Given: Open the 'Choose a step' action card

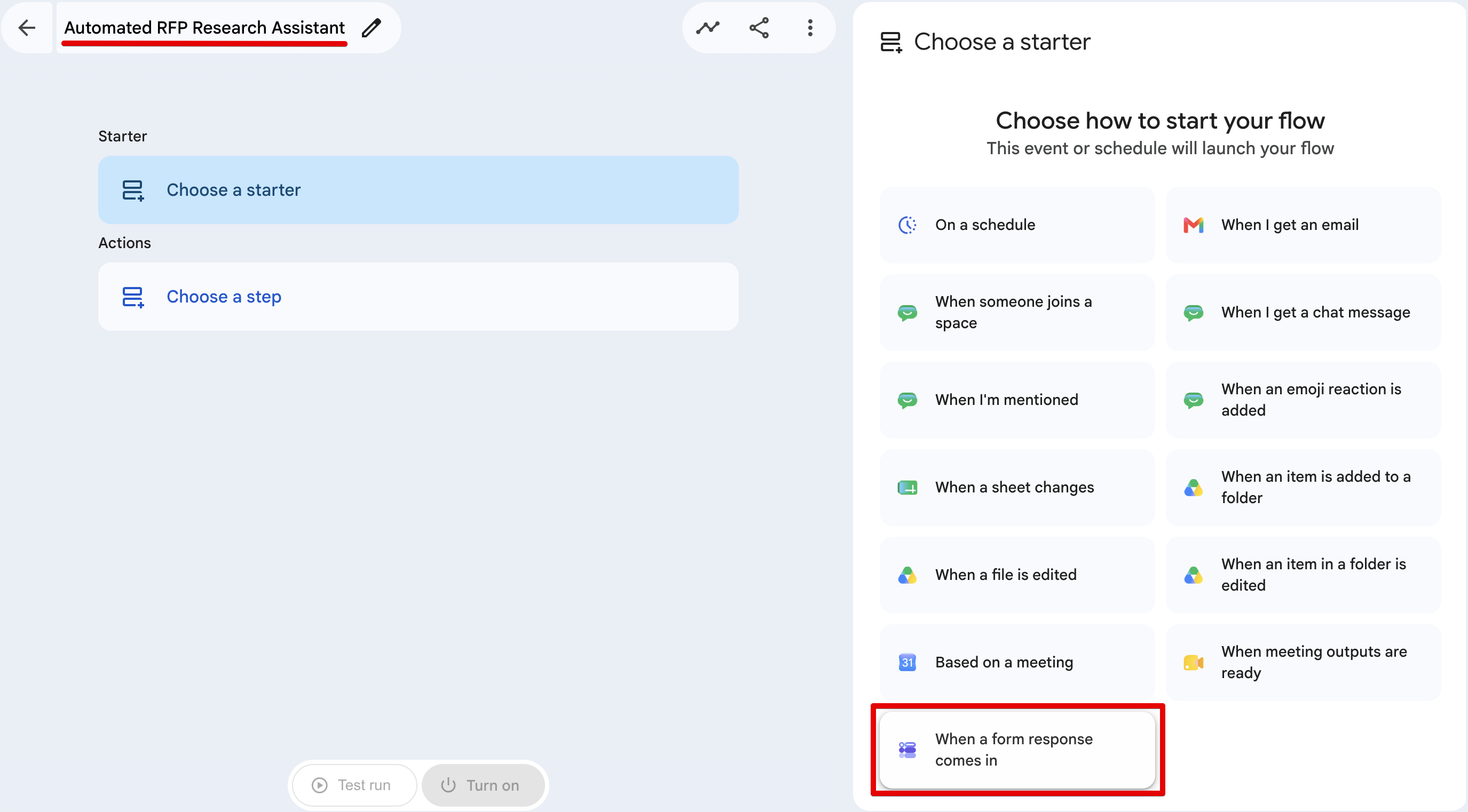Looking at the screenshot, I should tap(419, 297).
